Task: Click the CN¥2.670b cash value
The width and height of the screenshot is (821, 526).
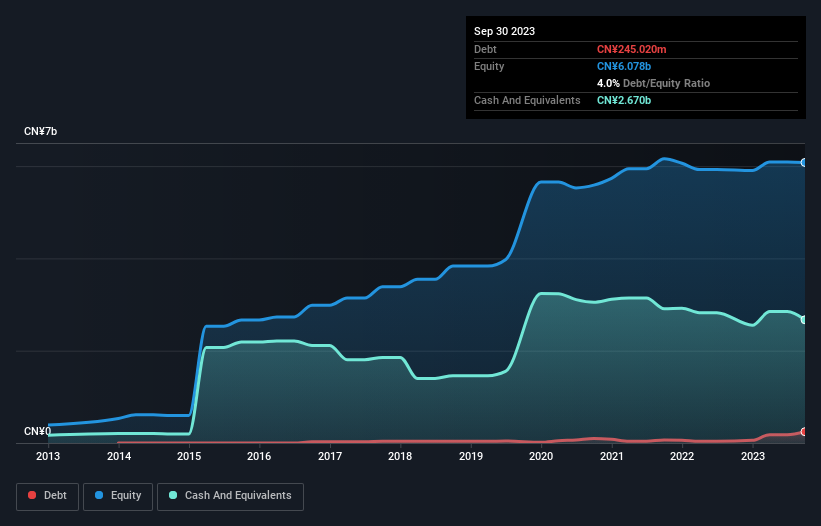Action: pyautogui.click(x=624, y=100)
